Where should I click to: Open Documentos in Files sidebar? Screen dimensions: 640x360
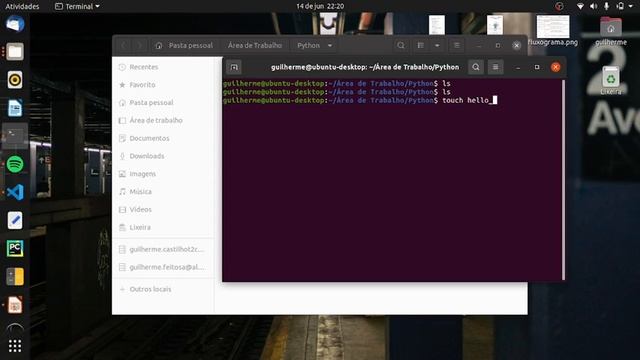click(x=163, y=138)
